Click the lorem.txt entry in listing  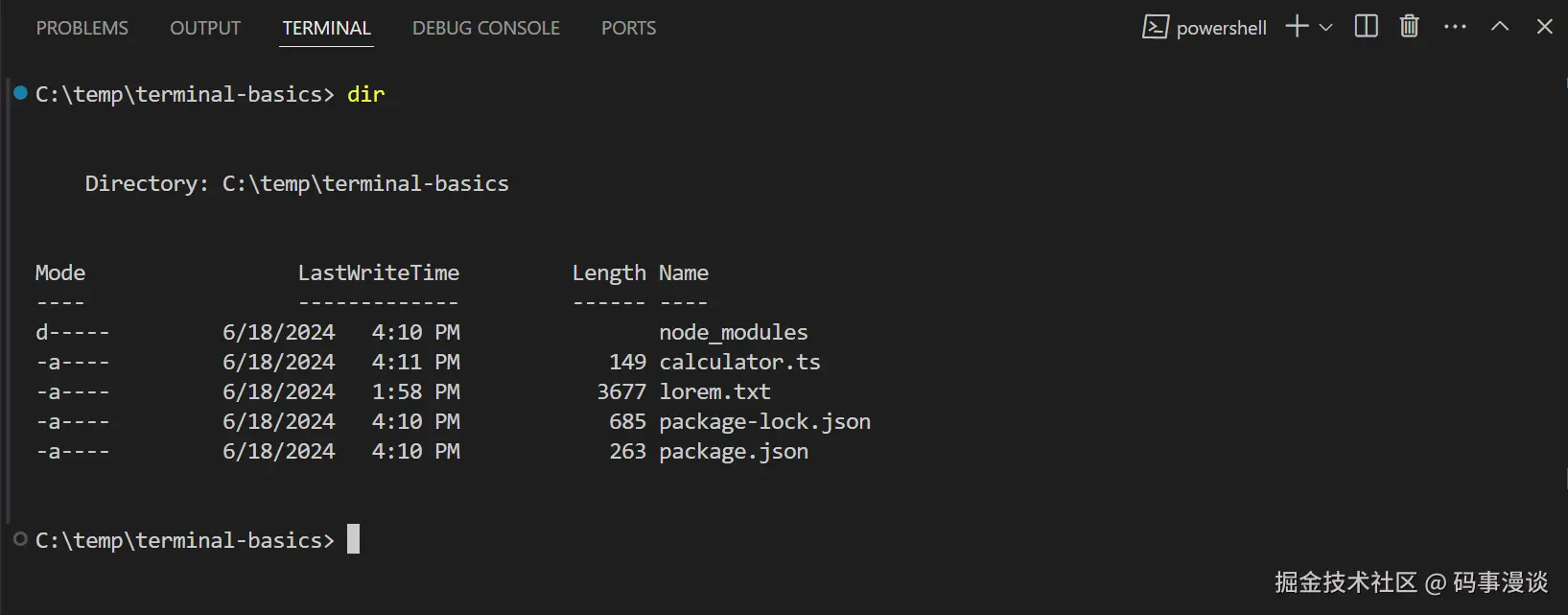coord(714,391)
